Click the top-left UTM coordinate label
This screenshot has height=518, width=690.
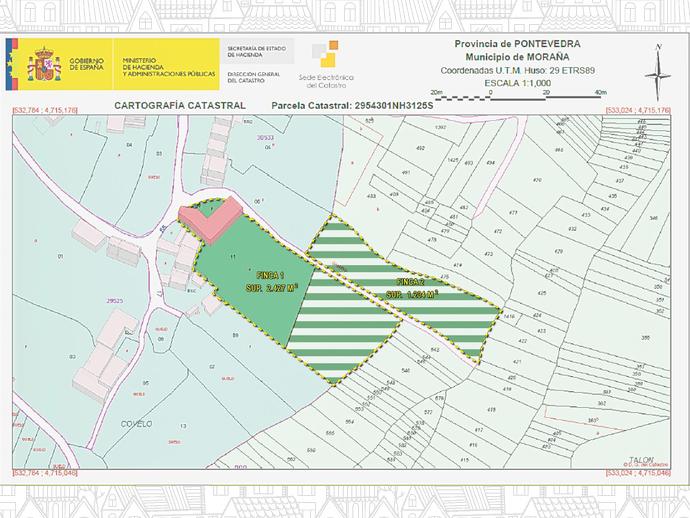(x=44, y=110)
